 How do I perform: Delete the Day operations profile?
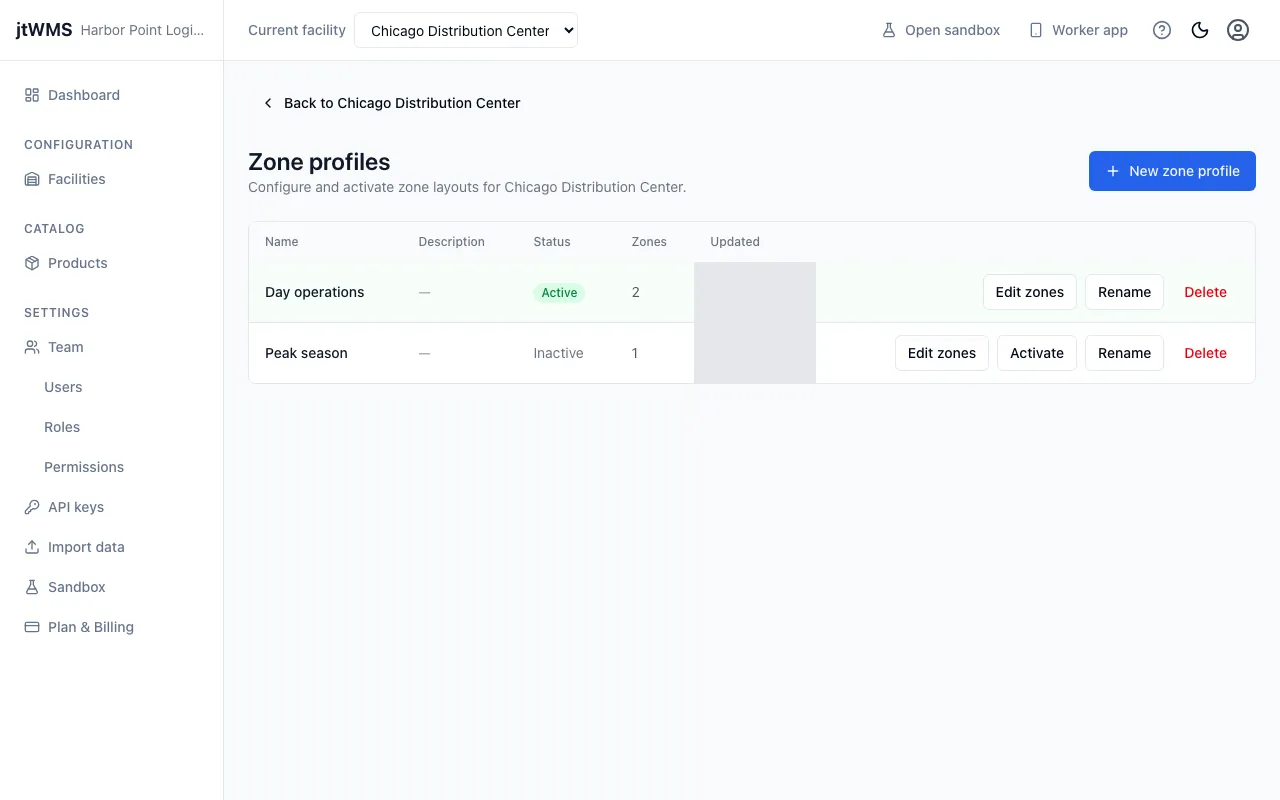pyautogui.click(x=1205, y=292)
